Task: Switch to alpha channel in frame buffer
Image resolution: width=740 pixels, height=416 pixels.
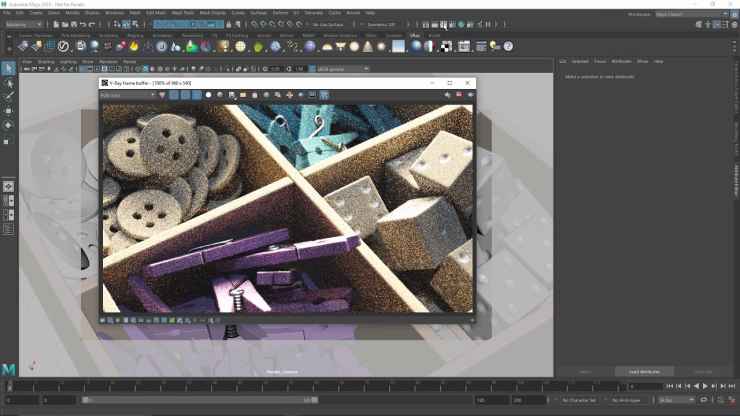Action: click(207, 95)
